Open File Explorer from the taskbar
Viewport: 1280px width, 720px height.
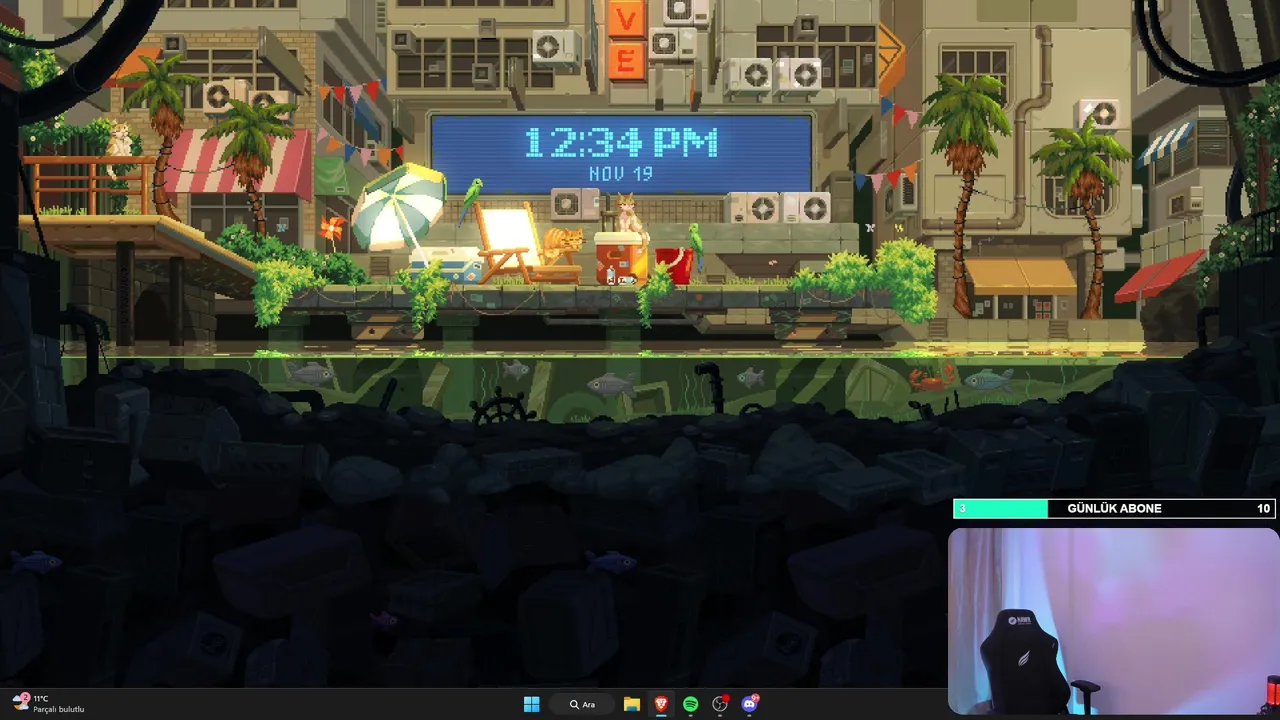click(632, 704)
